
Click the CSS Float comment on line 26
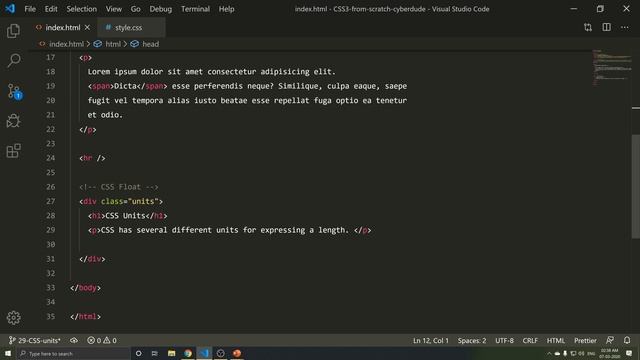pos(119,187)
